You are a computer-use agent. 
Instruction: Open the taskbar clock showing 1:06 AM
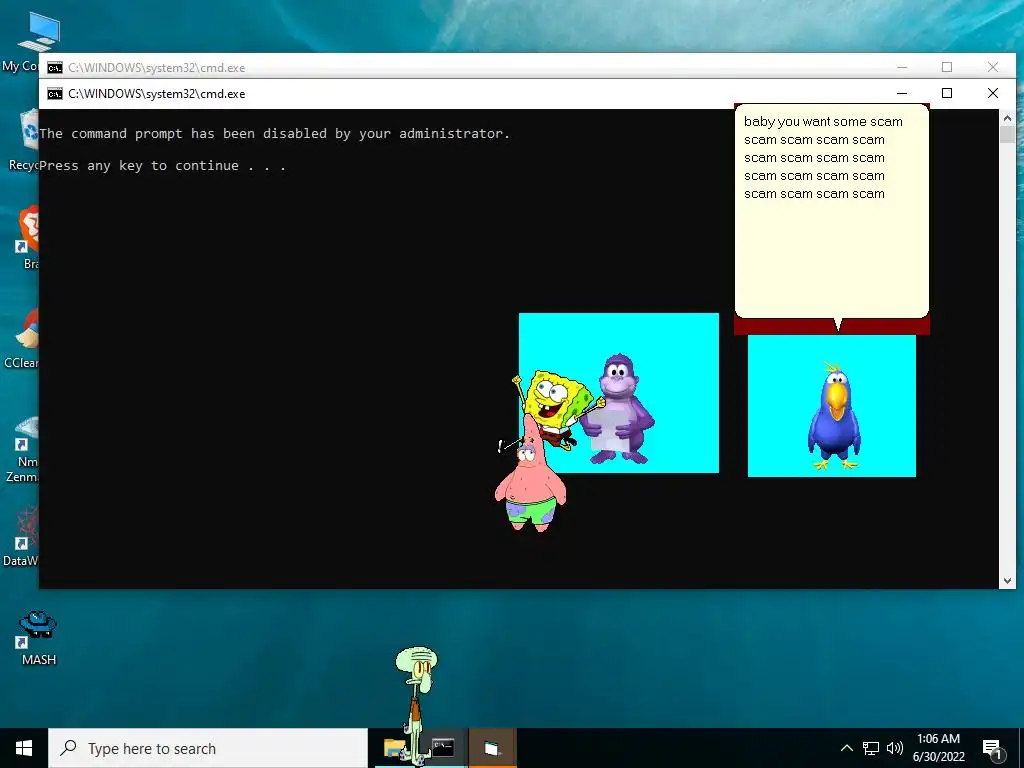(938, 748)
